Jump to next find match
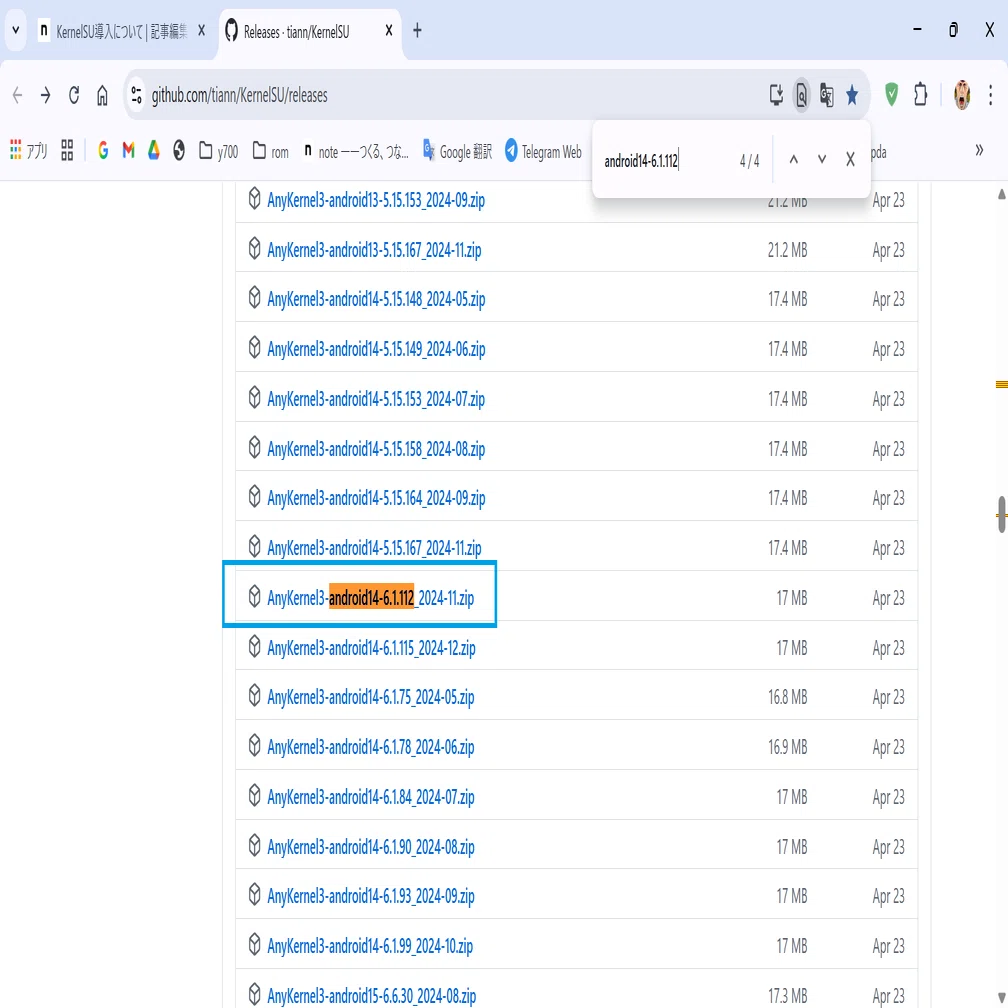The height and width of the screenshot is (1008, 1008). pos(822,159)
